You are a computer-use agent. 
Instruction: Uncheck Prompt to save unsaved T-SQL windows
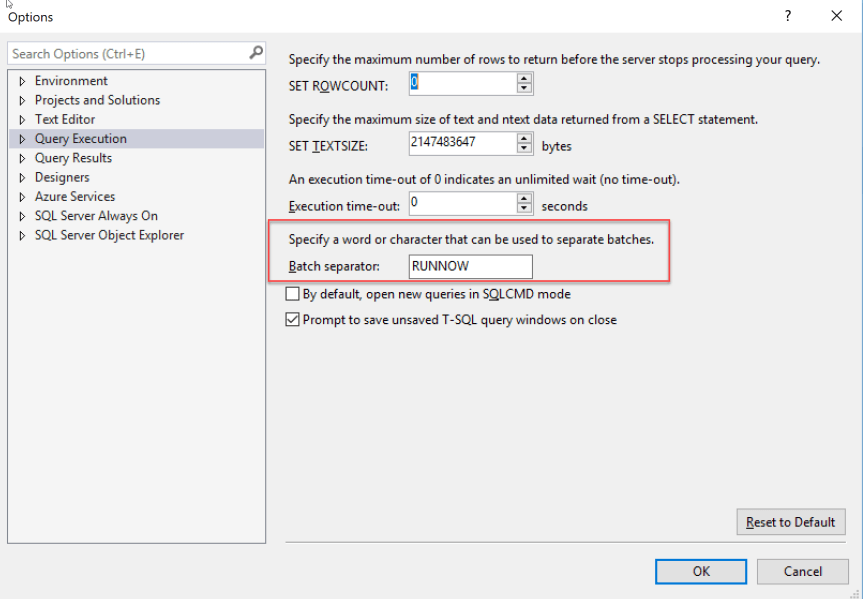point(293,320)
